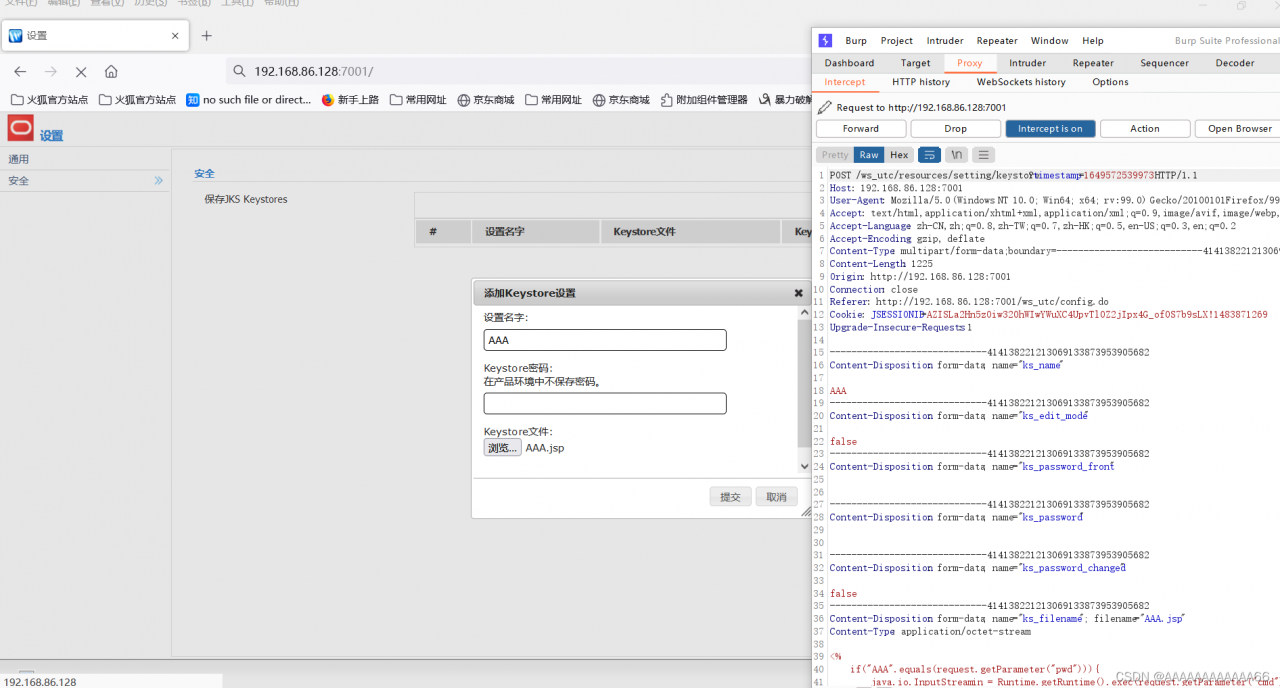Open the message editor hamburger menu
The width and height of the screenshot is (1280, 688).
pos(984,155)
